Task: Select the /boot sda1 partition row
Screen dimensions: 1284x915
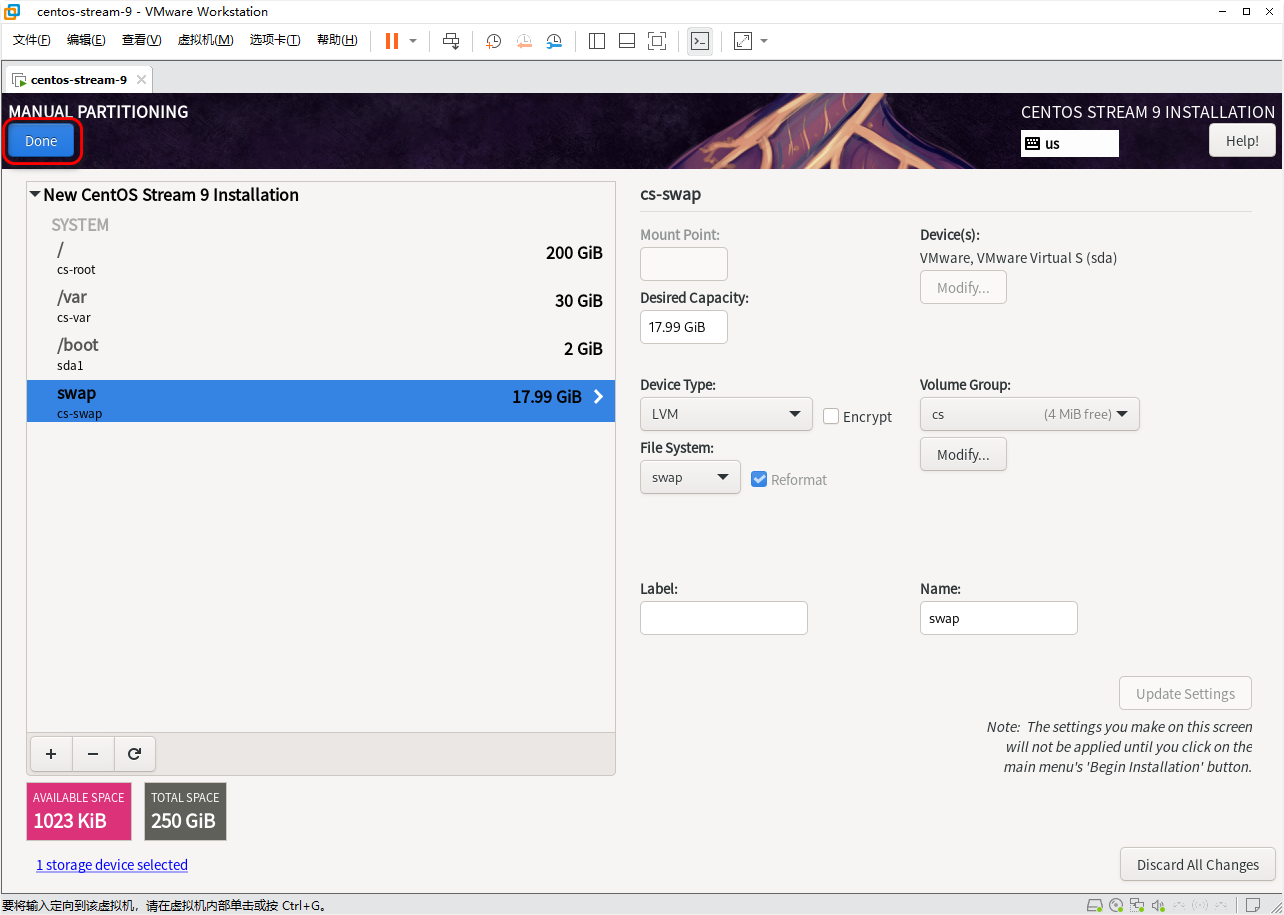Action: (x=321, y=354)
